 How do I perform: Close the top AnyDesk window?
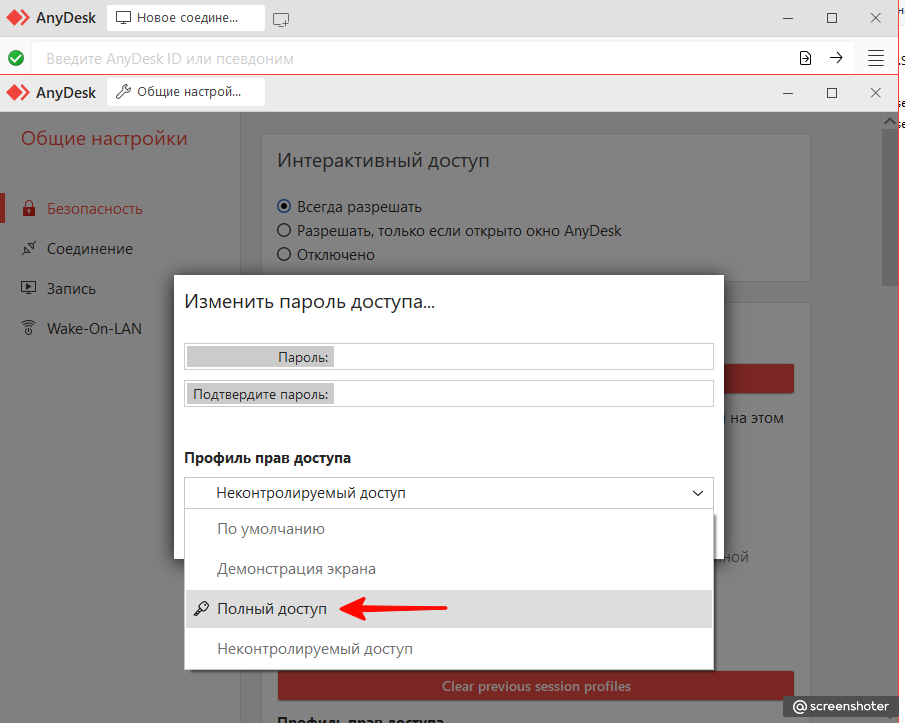click(x=876, y=18)
